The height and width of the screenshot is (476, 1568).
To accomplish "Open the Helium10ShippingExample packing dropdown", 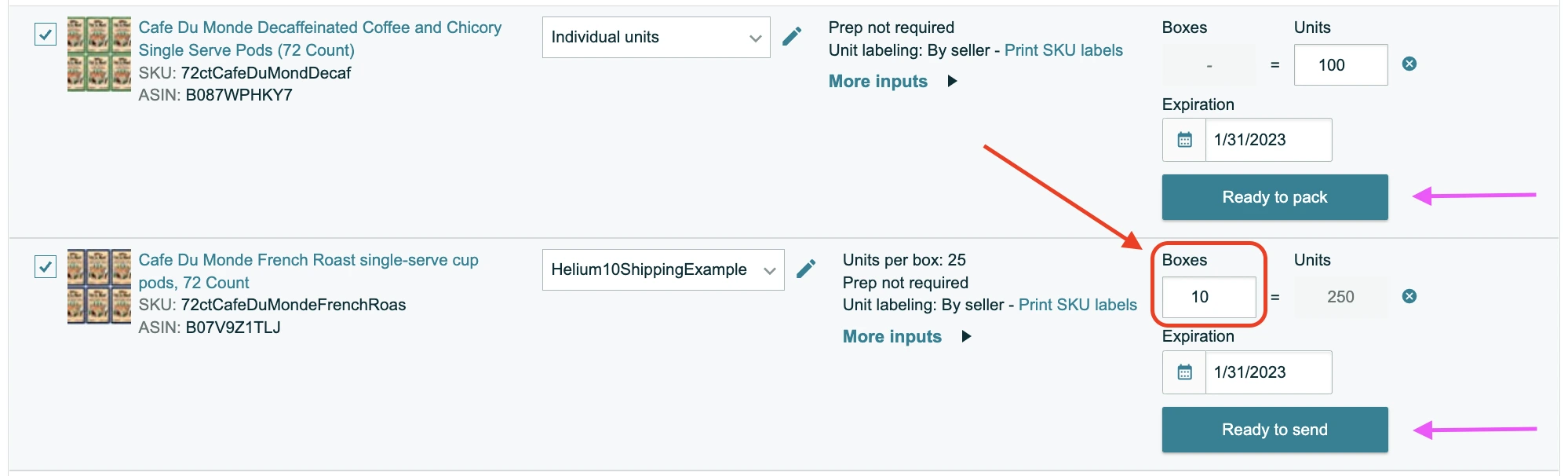I will (x=663, y=269).
